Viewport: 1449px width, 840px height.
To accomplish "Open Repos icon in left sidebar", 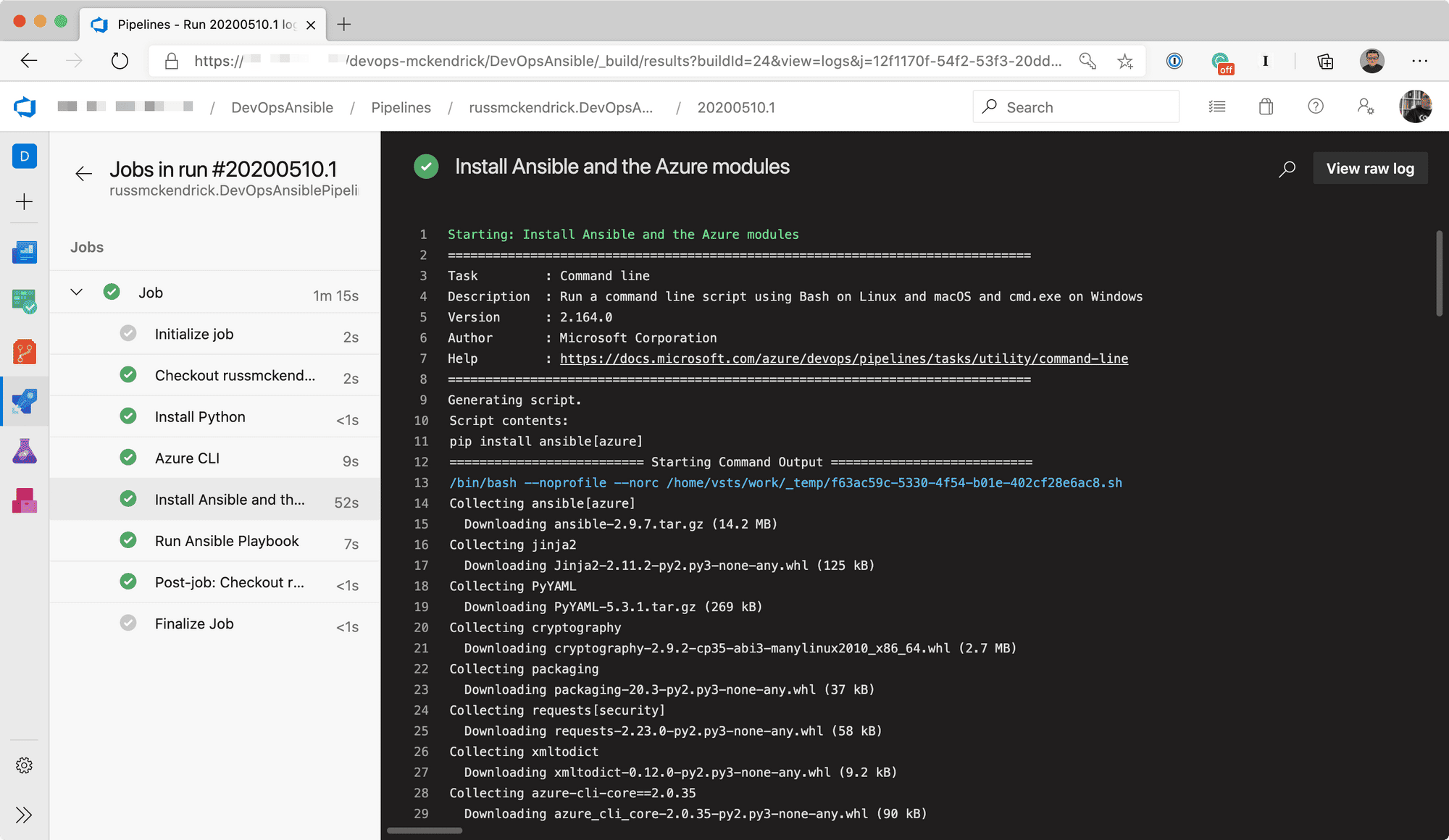I will click(24, 351).
